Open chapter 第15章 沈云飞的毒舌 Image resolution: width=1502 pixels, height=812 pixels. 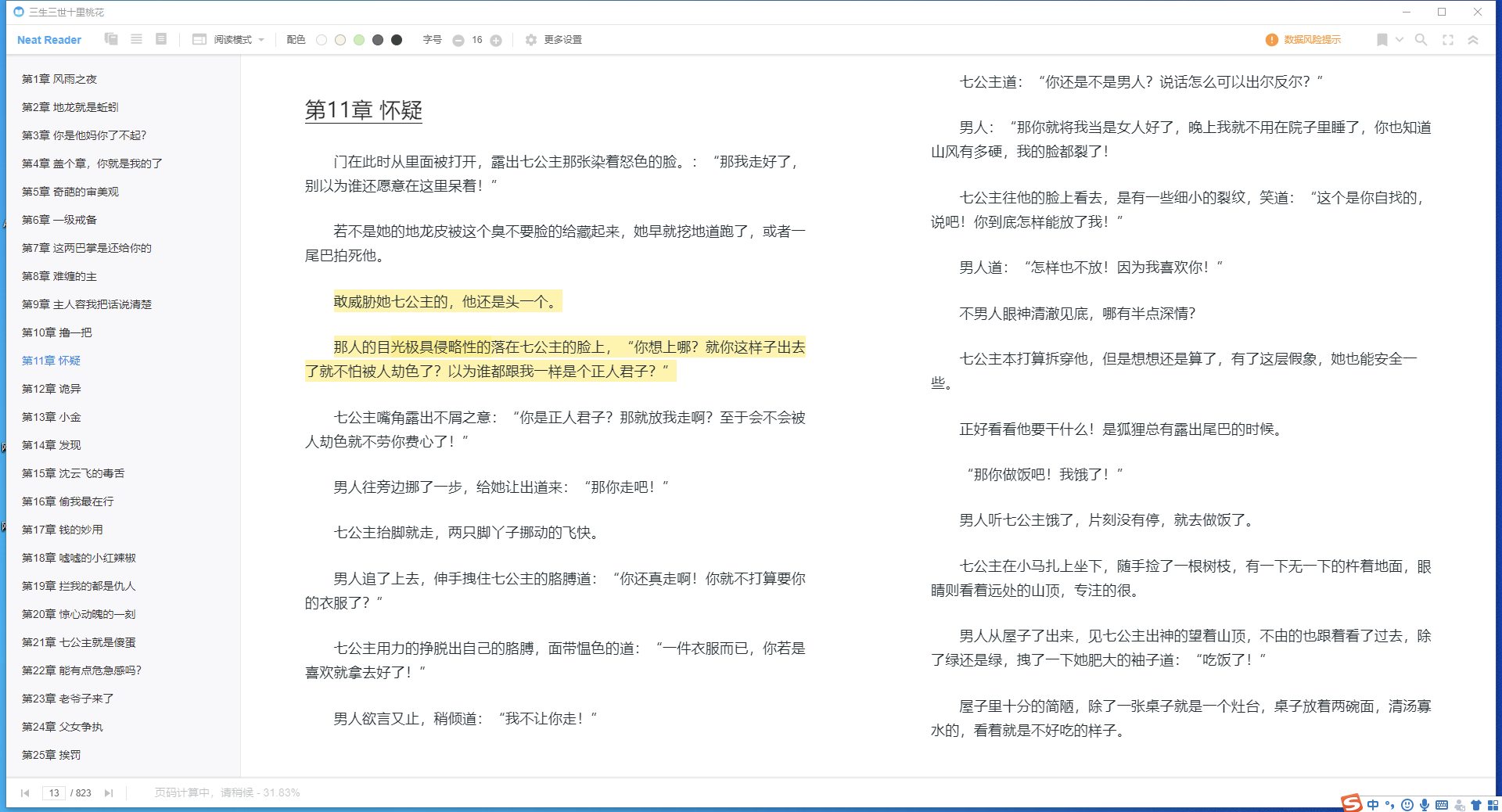(74, 473)
